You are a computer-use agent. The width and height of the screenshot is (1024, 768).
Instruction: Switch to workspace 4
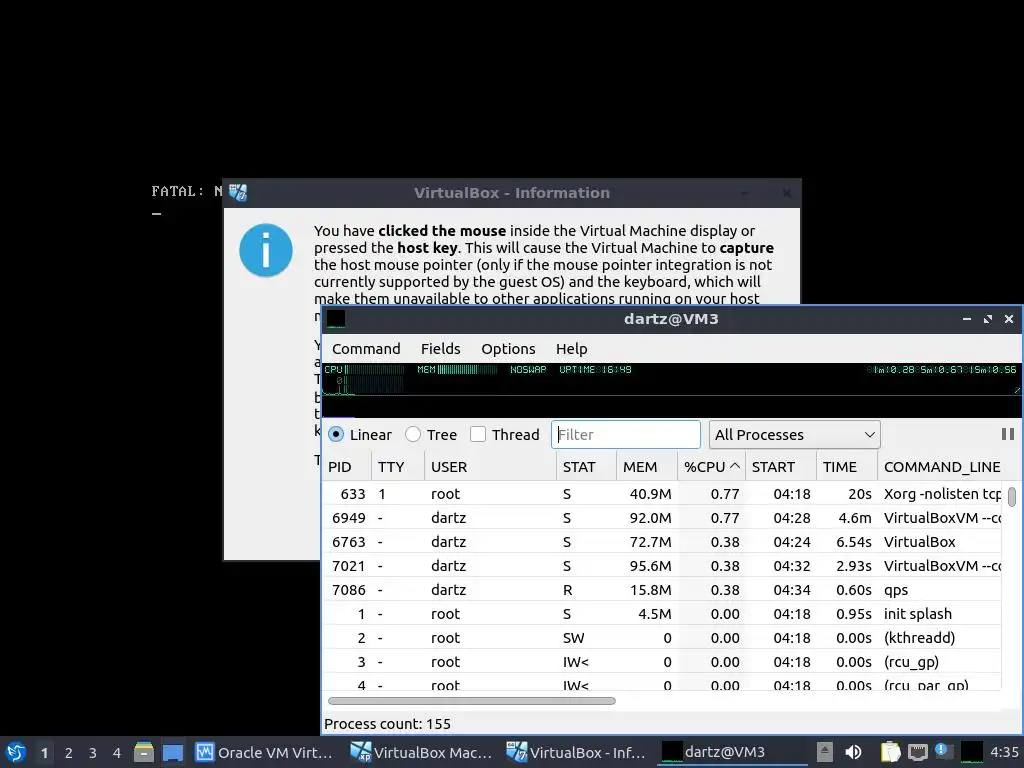(x=117, y=752)
